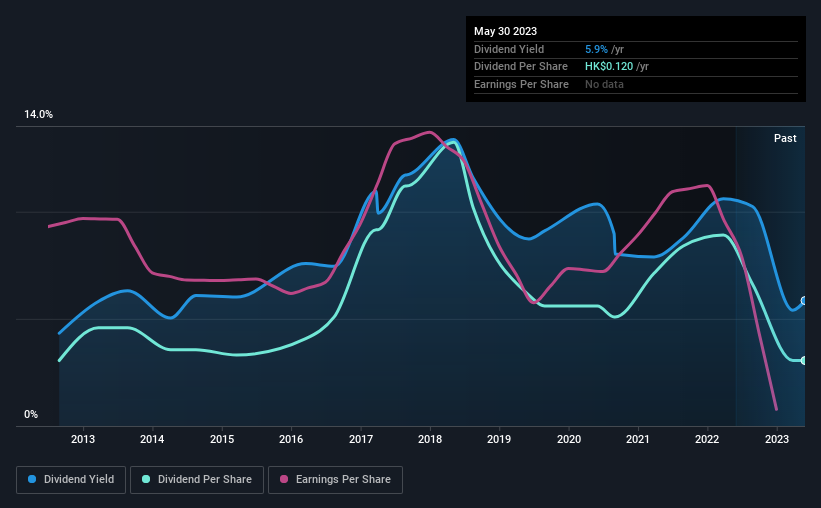This screenshot has width=821, height=508.
Task: Click the "Past" label in the chart
Action: pos(785,138)
